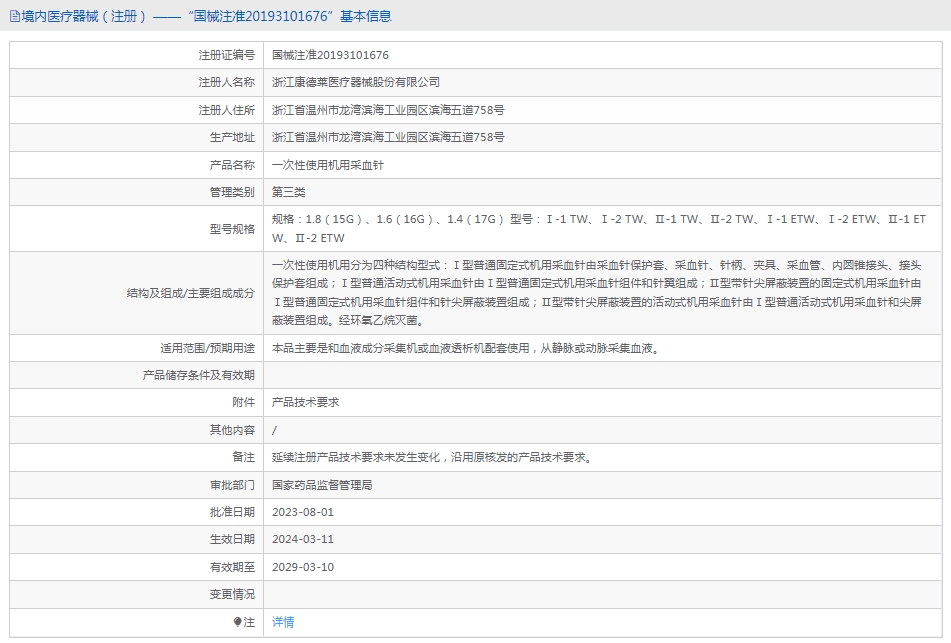Select the 适用范围/预期用途 row label
Viewport: 951px width, 643px height.
click(x=207, y=349)
